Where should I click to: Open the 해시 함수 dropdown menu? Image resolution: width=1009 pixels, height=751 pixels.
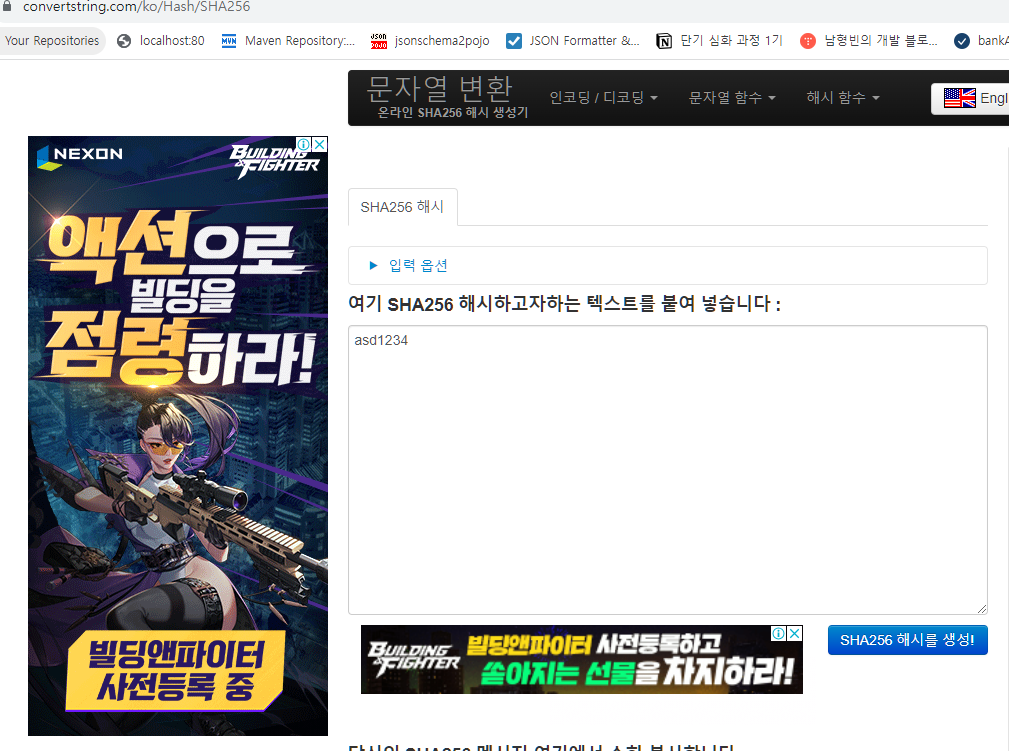click(842, 97)
